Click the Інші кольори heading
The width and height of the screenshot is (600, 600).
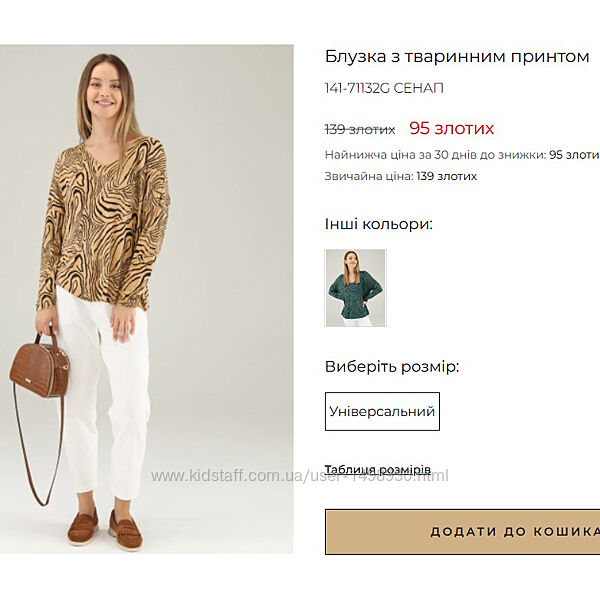point(378,224)
